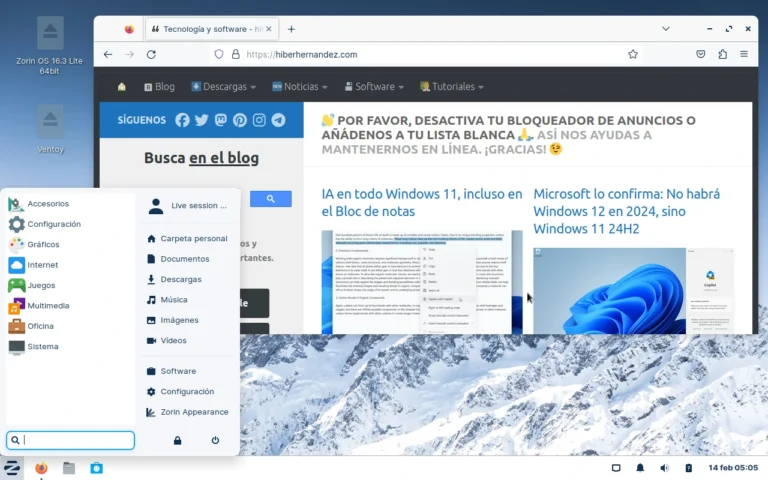Open the new tab plus button

pos(291,29)
